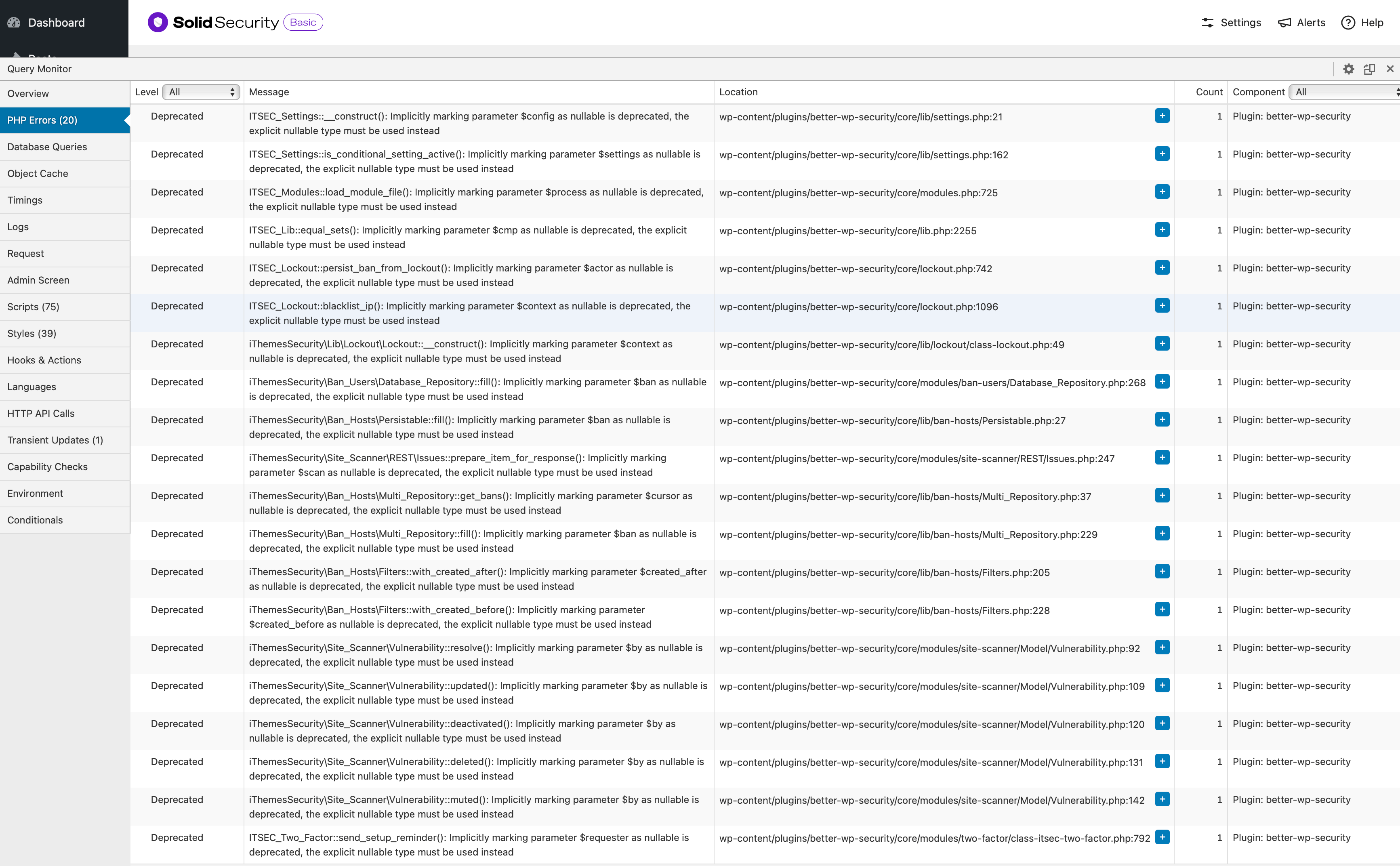
Task: Open the Overview panel item
Action: (28, 93)
